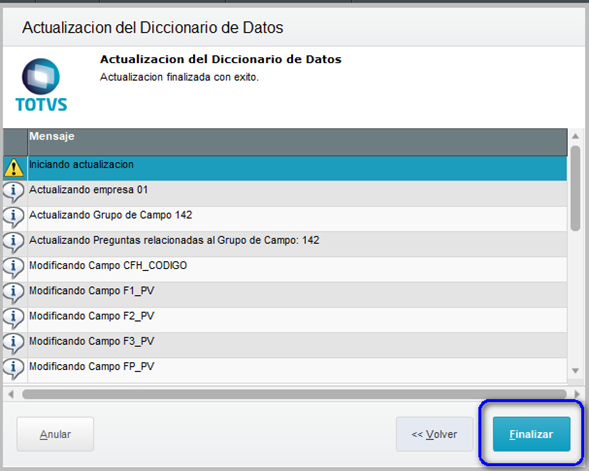Click the horizontal scrollbar left arrow
589x471 pixels.
(11, 394)
